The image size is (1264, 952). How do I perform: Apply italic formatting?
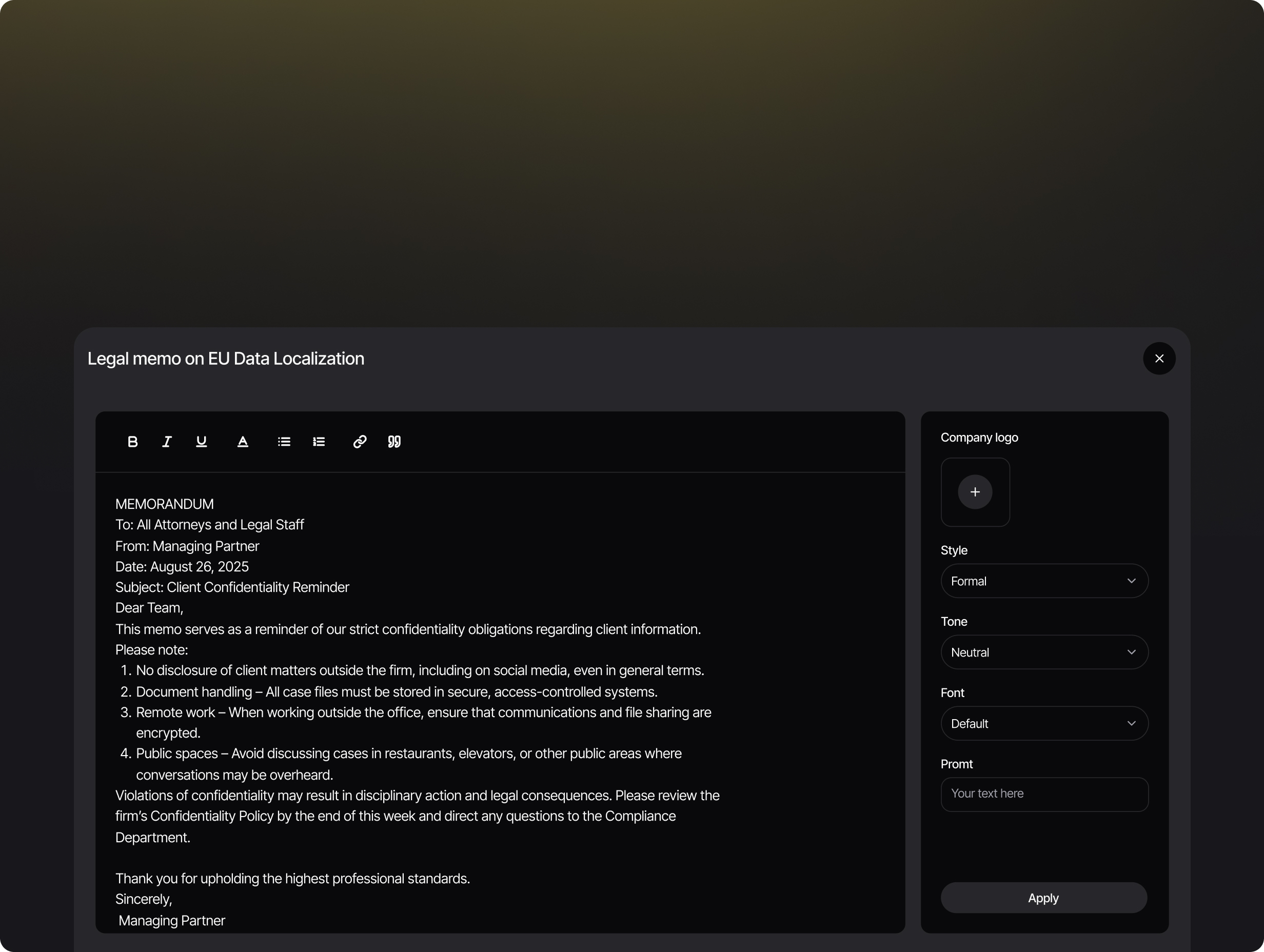pyautogui.click(x=167, y=441)
